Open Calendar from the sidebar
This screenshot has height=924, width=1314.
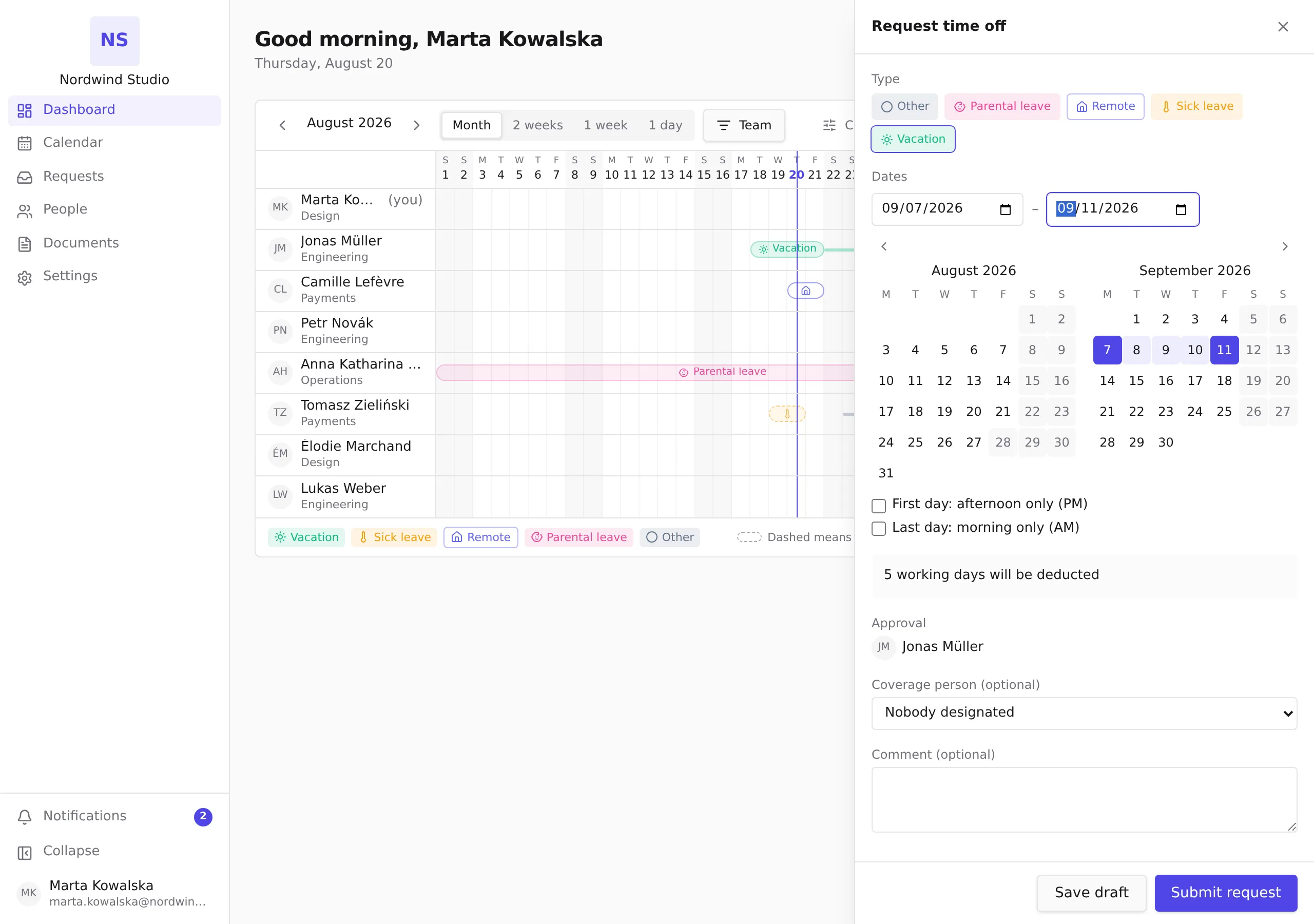pyautogui.click(x=114, y=143)
